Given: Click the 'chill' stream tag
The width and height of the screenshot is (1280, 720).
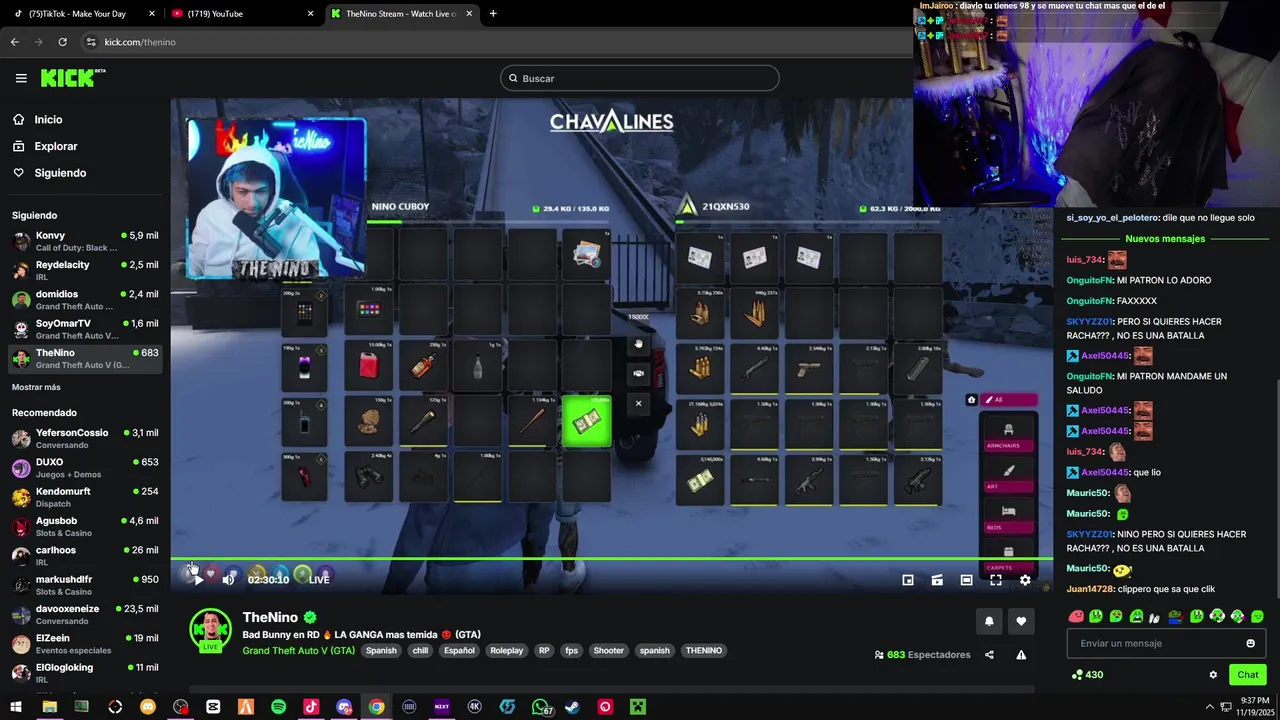Looking at the screenshot, I should 420,651.
